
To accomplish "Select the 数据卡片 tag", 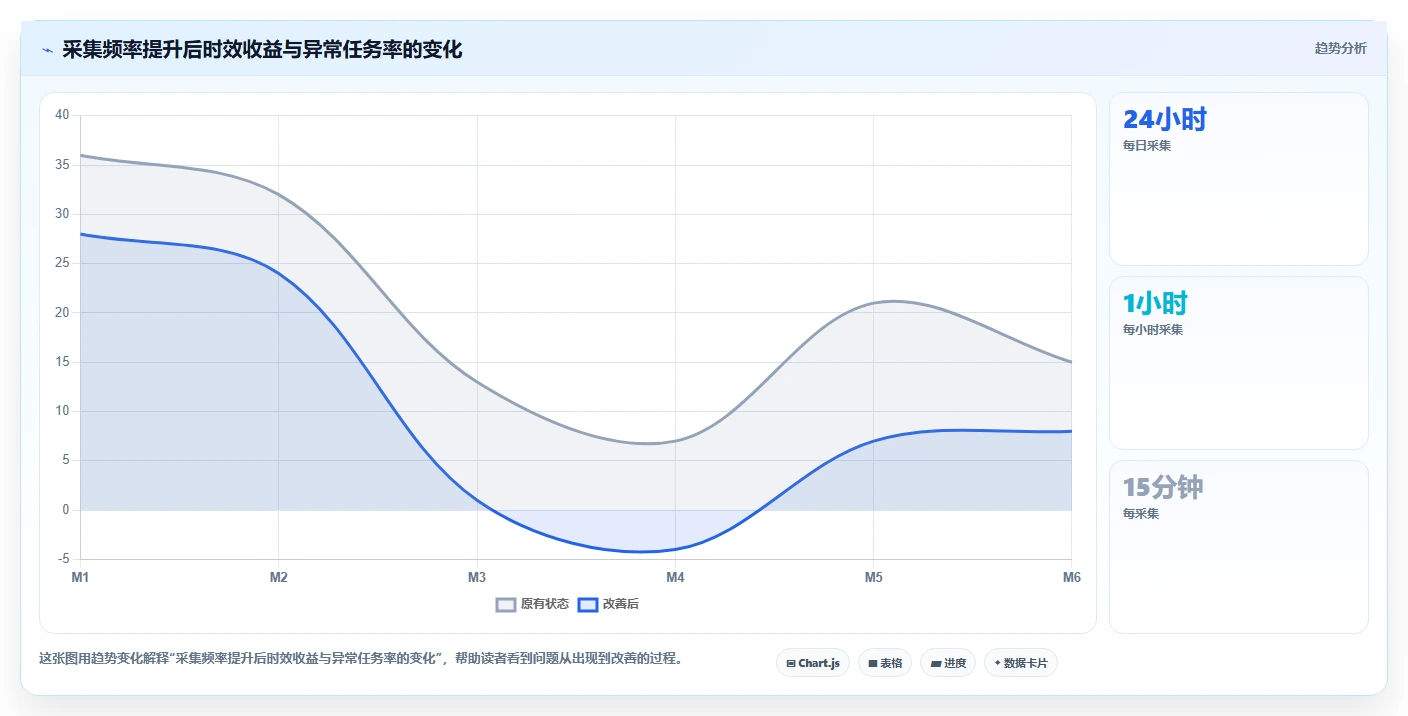I will click(x=1021, y=663).
